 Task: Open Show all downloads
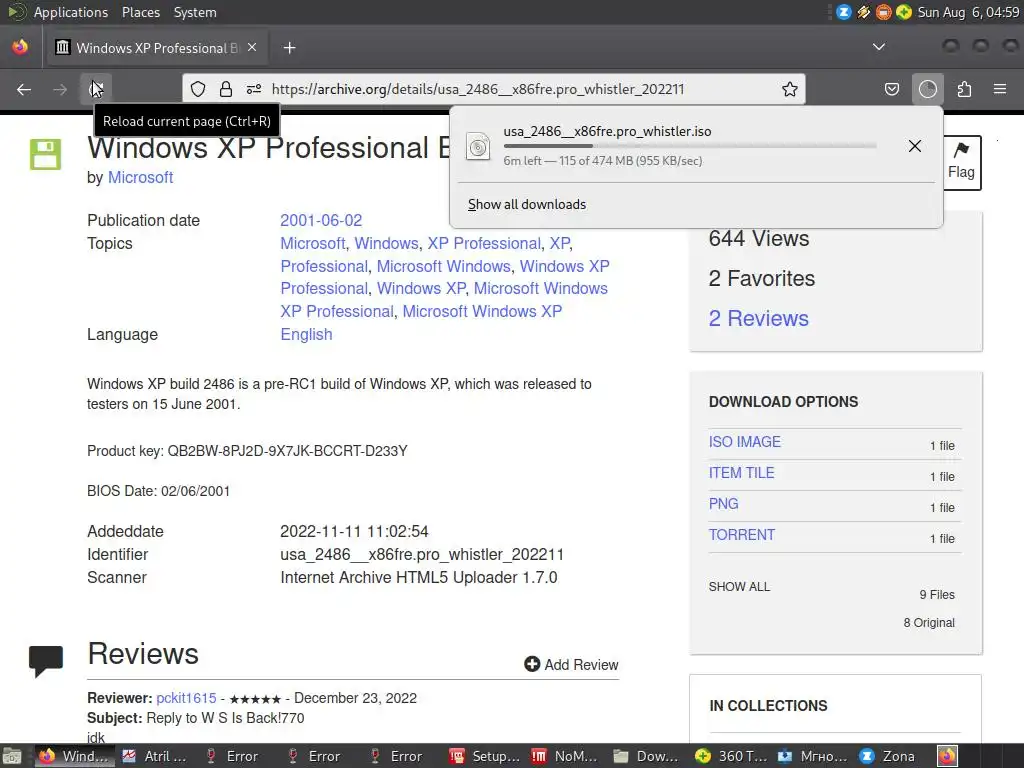click(x=526, y=204)
